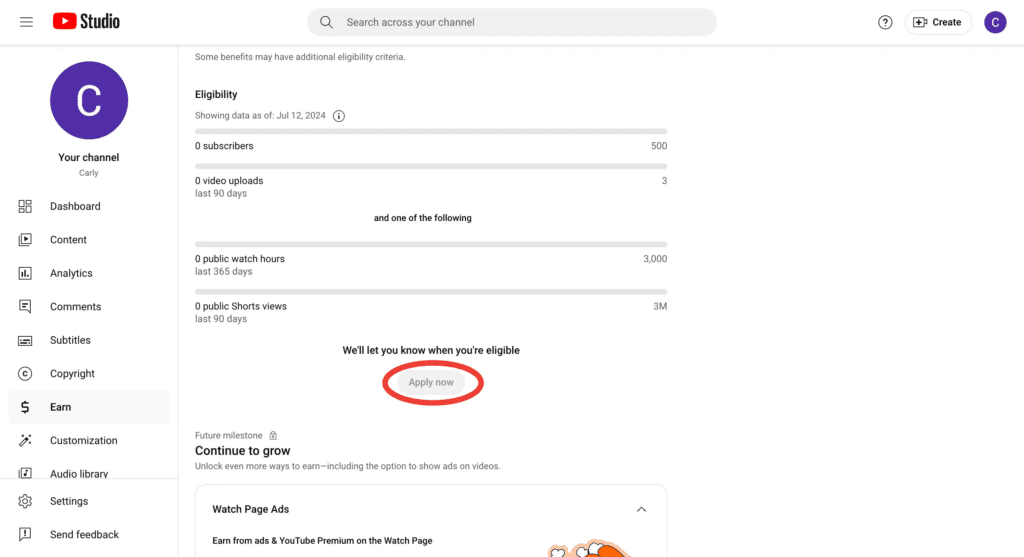
Task: Open the Content menu item
Action: [68, 240]
